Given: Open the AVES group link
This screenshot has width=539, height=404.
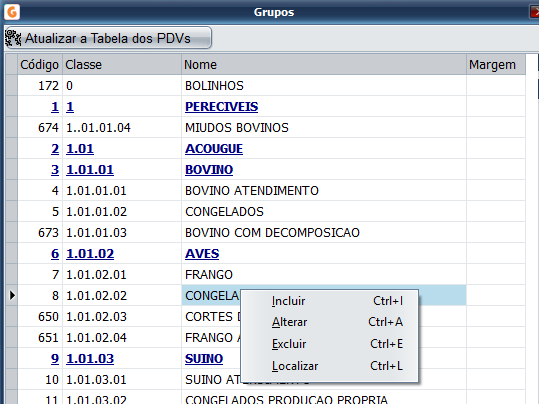Looking at the screenshot, I should click(202, 253).
